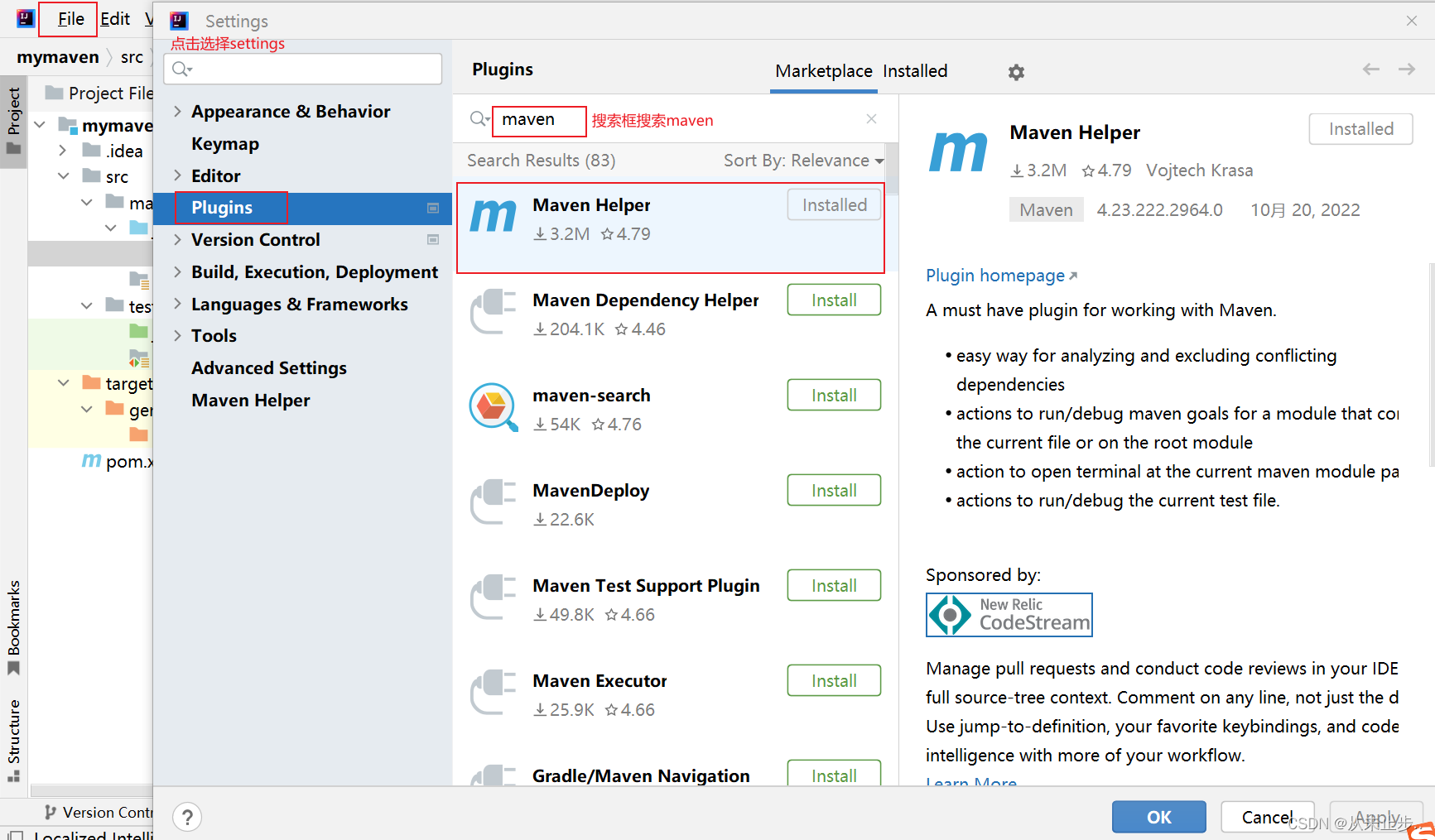Install the MavenDeploy plugin

point(834,491)
